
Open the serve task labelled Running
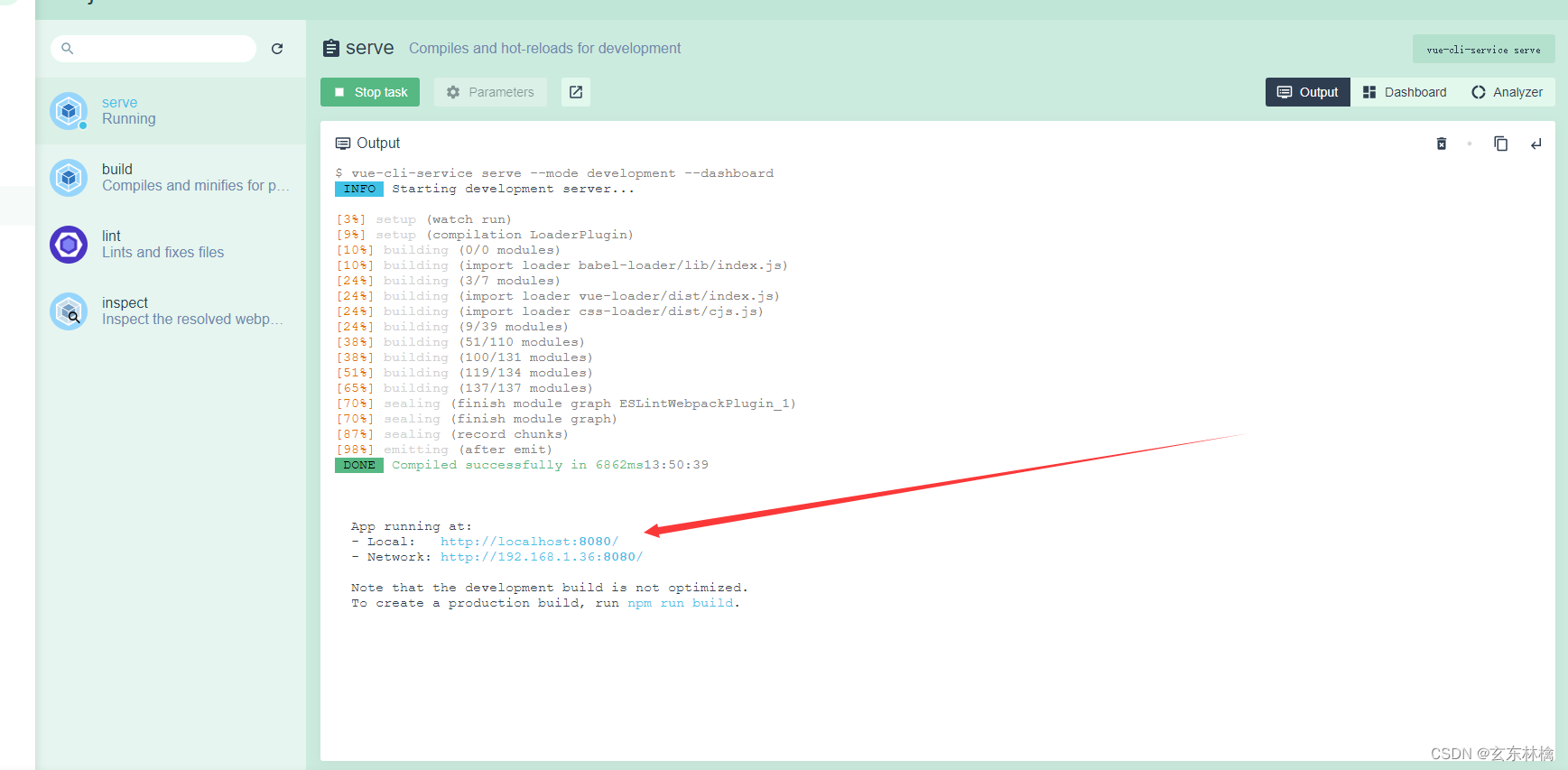pos(171,111)
